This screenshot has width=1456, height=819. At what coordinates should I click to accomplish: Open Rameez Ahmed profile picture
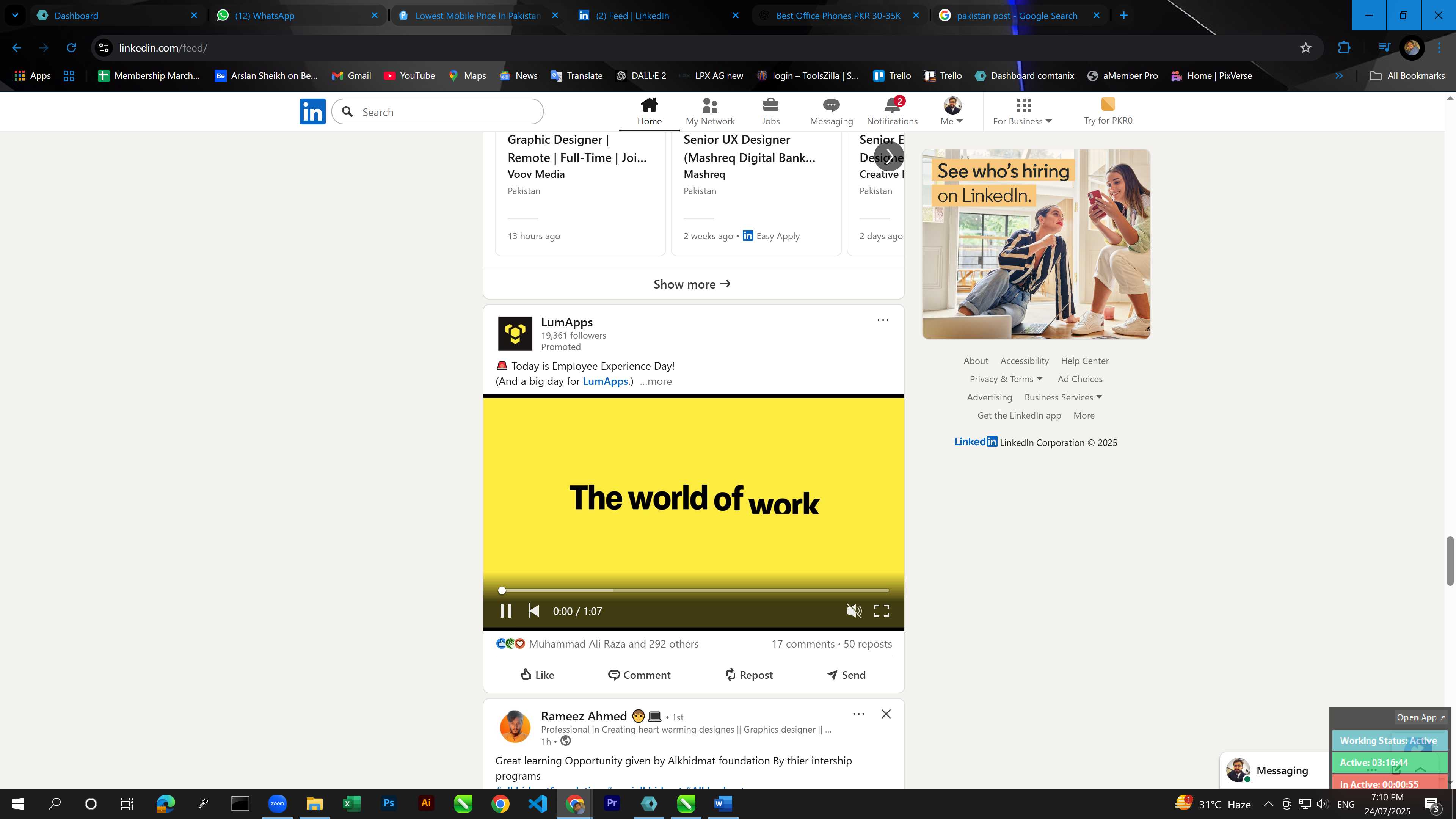[515, 727]
